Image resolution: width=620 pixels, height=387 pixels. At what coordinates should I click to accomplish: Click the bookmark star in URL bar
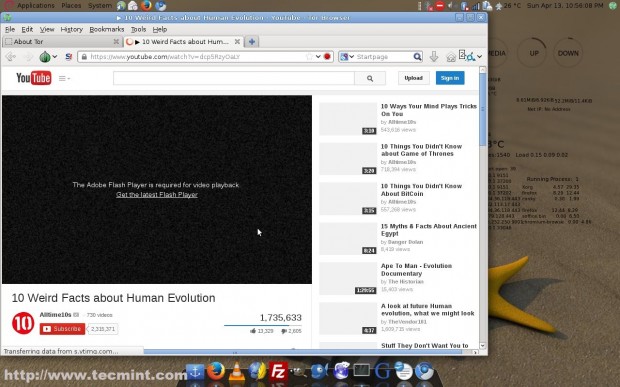click(x=309, y=57)
